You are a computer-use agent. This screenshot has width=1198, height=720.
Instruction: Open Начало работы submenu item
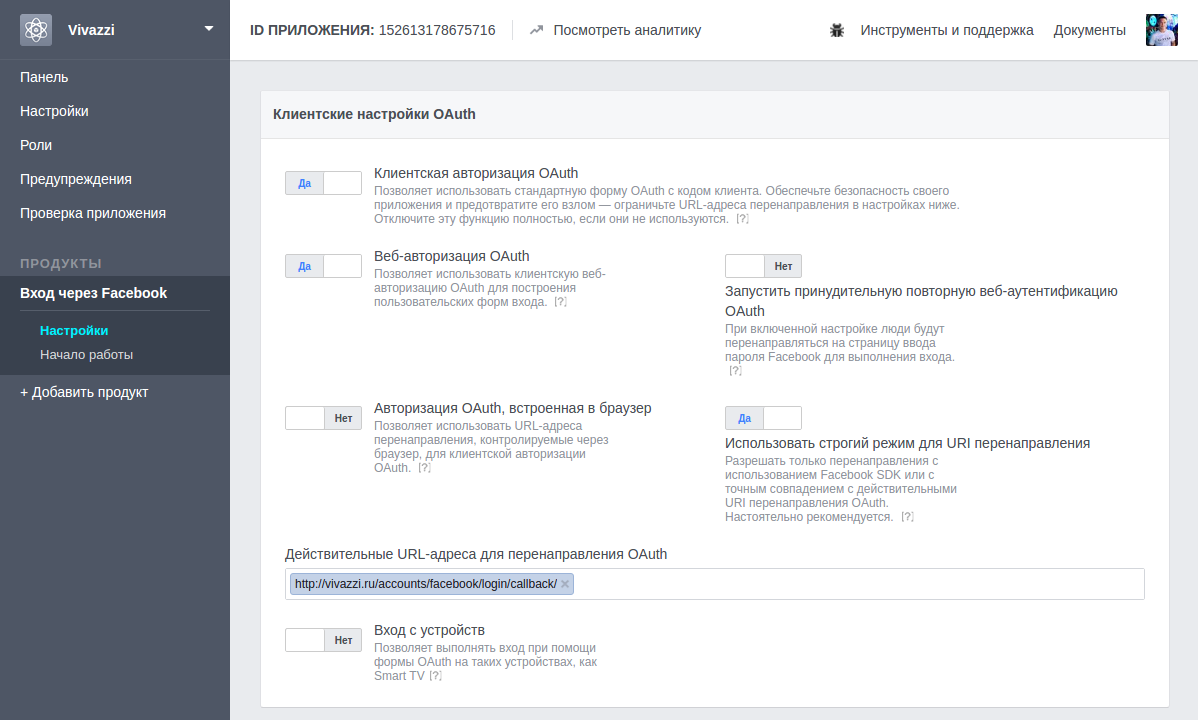pos(86,355)
